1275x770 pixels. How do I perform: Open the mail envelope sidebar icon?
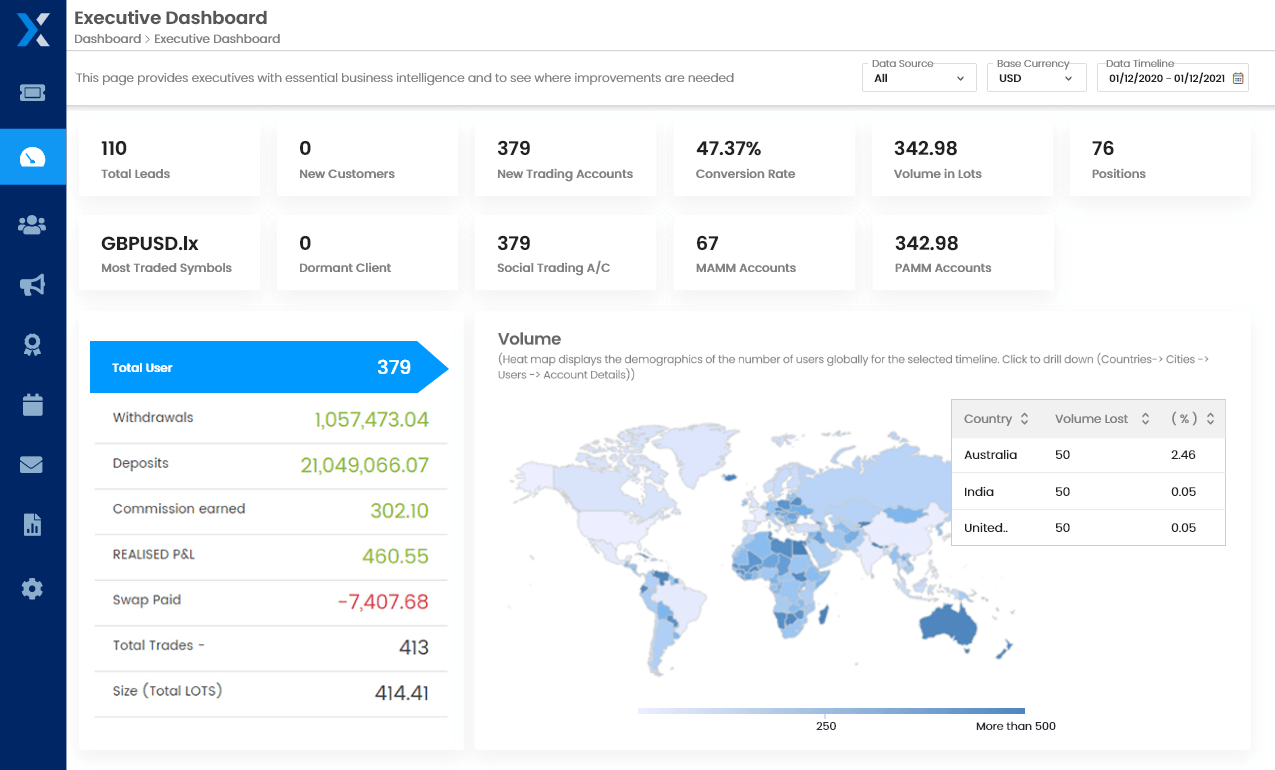(x=33, y=464)
